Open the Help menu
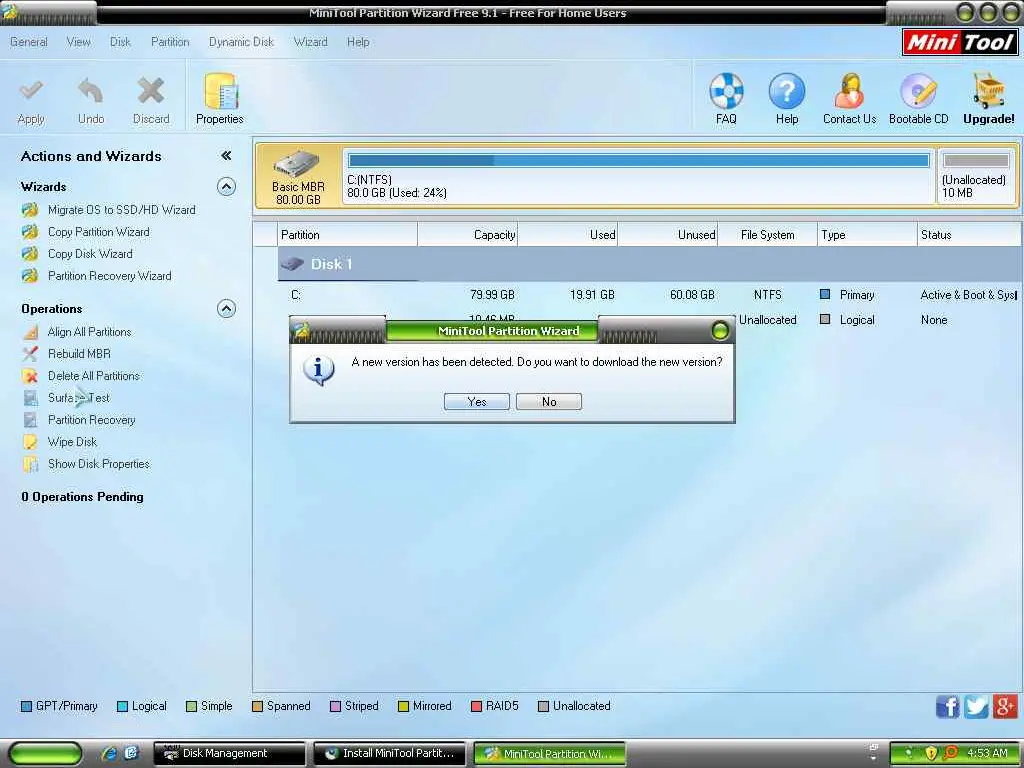The image size is (1024, 768). point(358,42)
